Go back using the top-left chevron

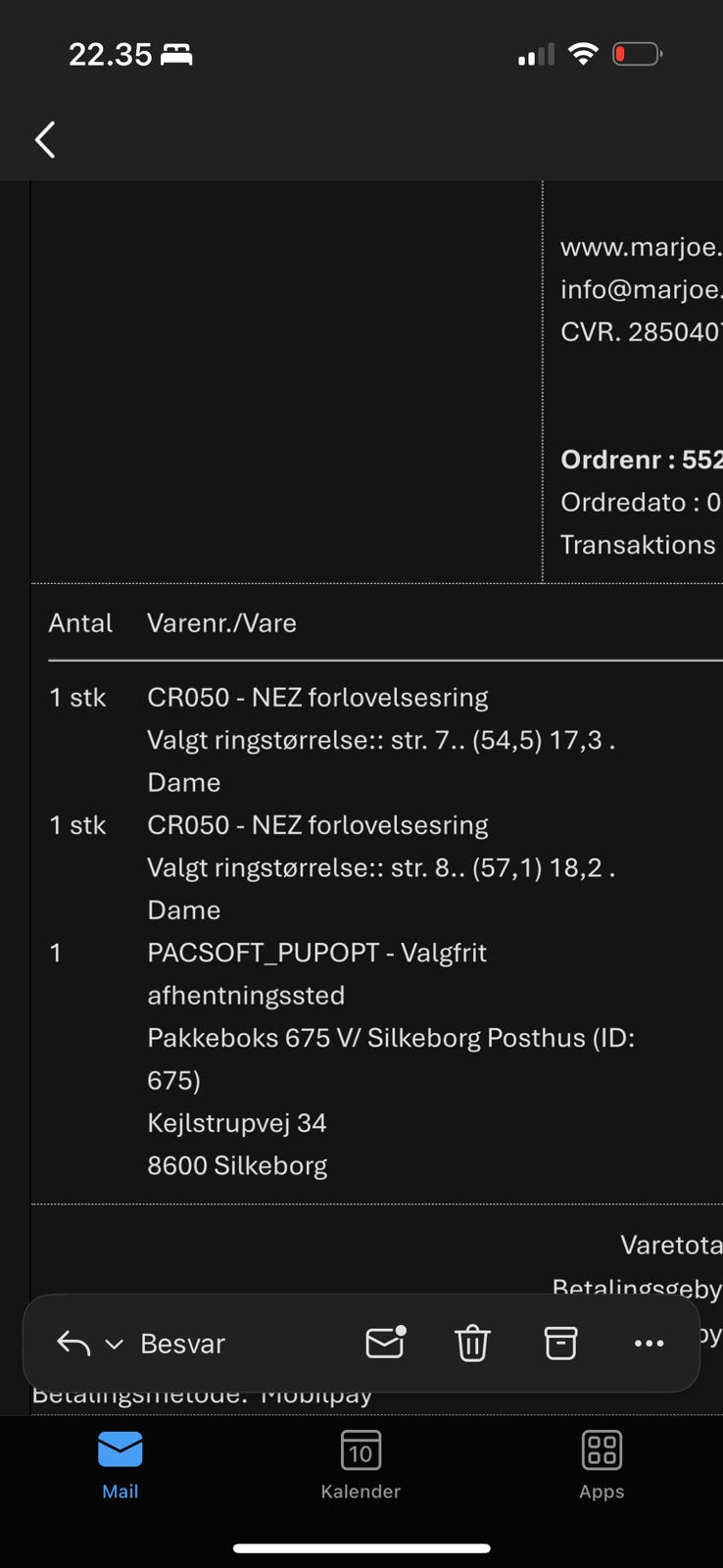click(x=45, y=140)
